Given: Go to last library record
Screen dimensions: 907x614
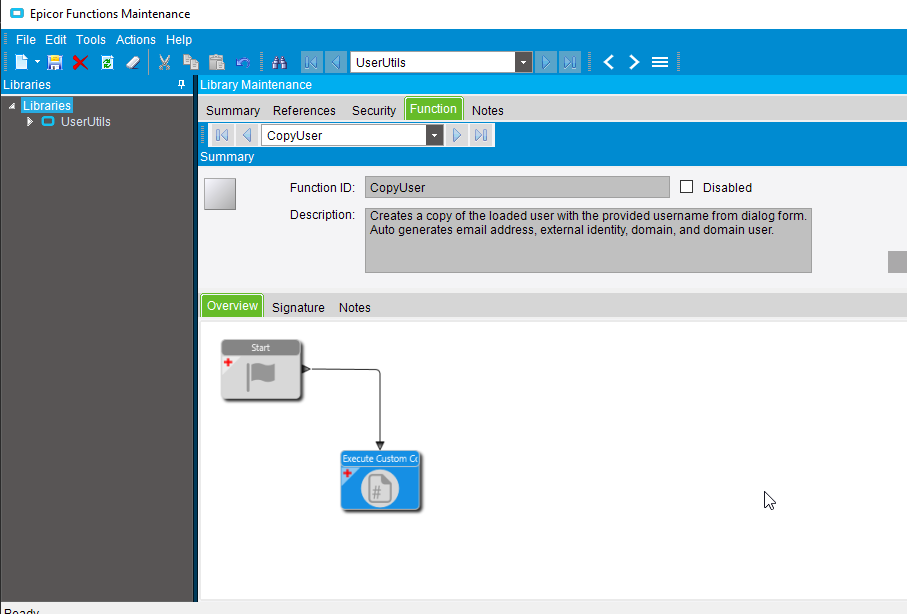Looking at the screenshot, I should click(570, 62).
